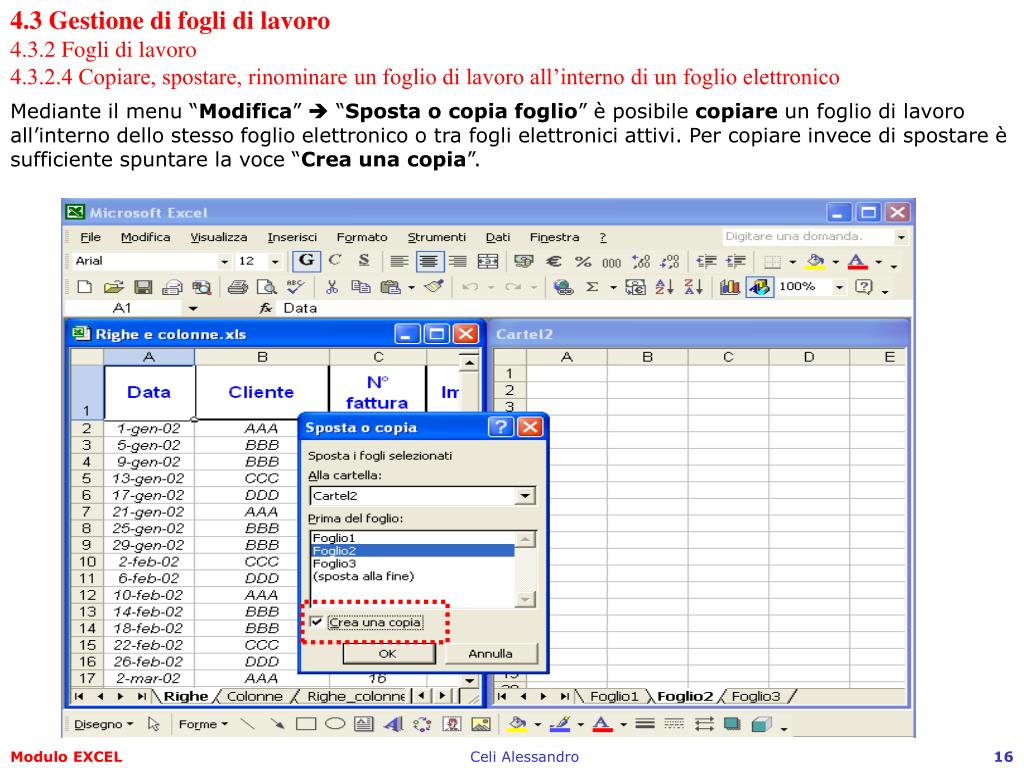This screenshot has width=1024, height=768.
Task: Open the Strumenti menu
Action: pos(436,237)
